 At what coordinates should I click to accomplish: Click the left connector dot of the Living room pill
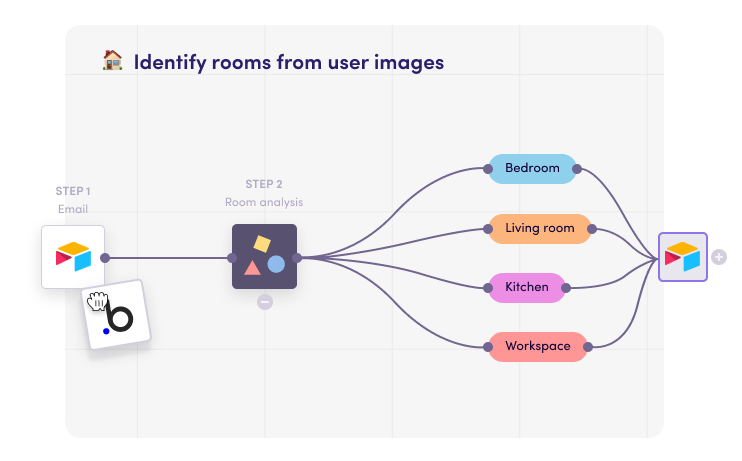tap(488, 229)
